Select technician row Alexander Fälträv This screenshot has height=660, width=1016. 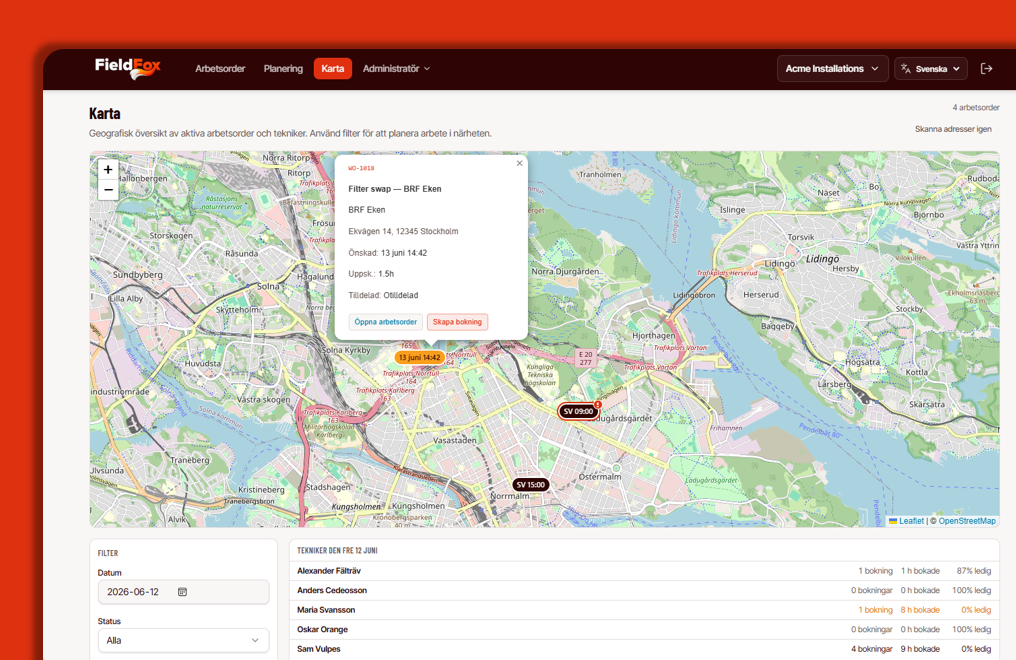coord(644,571)
